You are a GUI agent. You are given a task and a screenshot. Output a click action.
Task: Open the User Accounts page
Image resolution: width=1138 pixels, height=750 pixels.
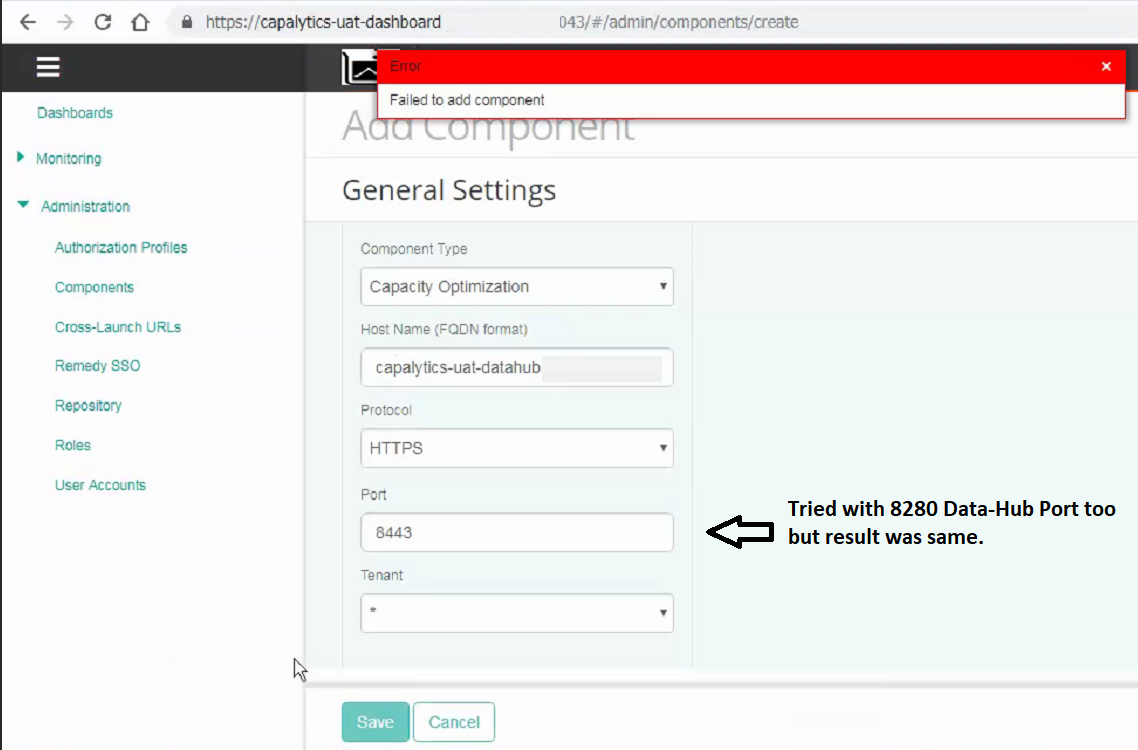coord(100,485)
